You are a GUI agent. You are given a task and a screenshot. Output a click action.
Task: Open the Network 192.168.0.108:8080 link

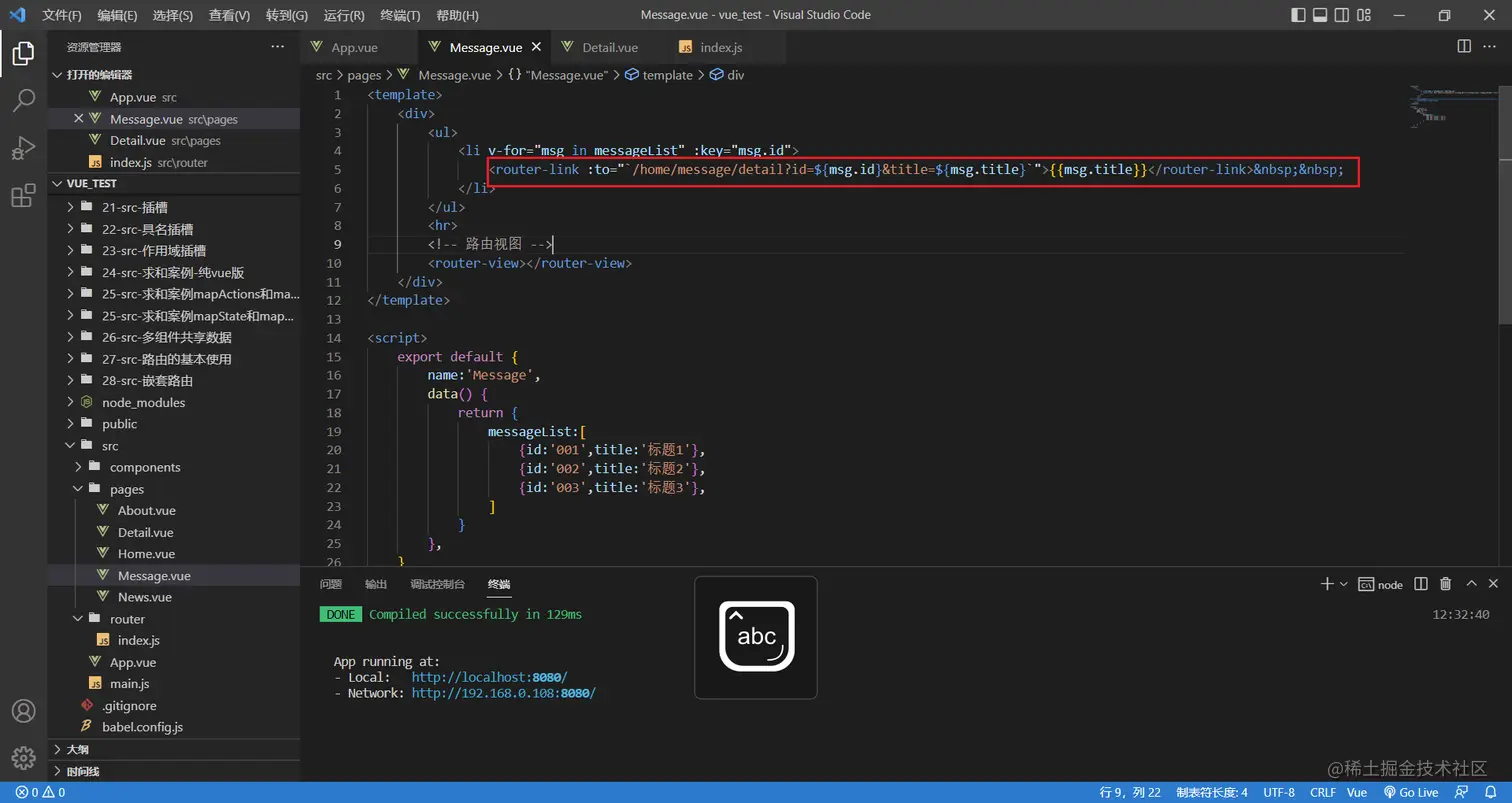(x=503, y=693)
